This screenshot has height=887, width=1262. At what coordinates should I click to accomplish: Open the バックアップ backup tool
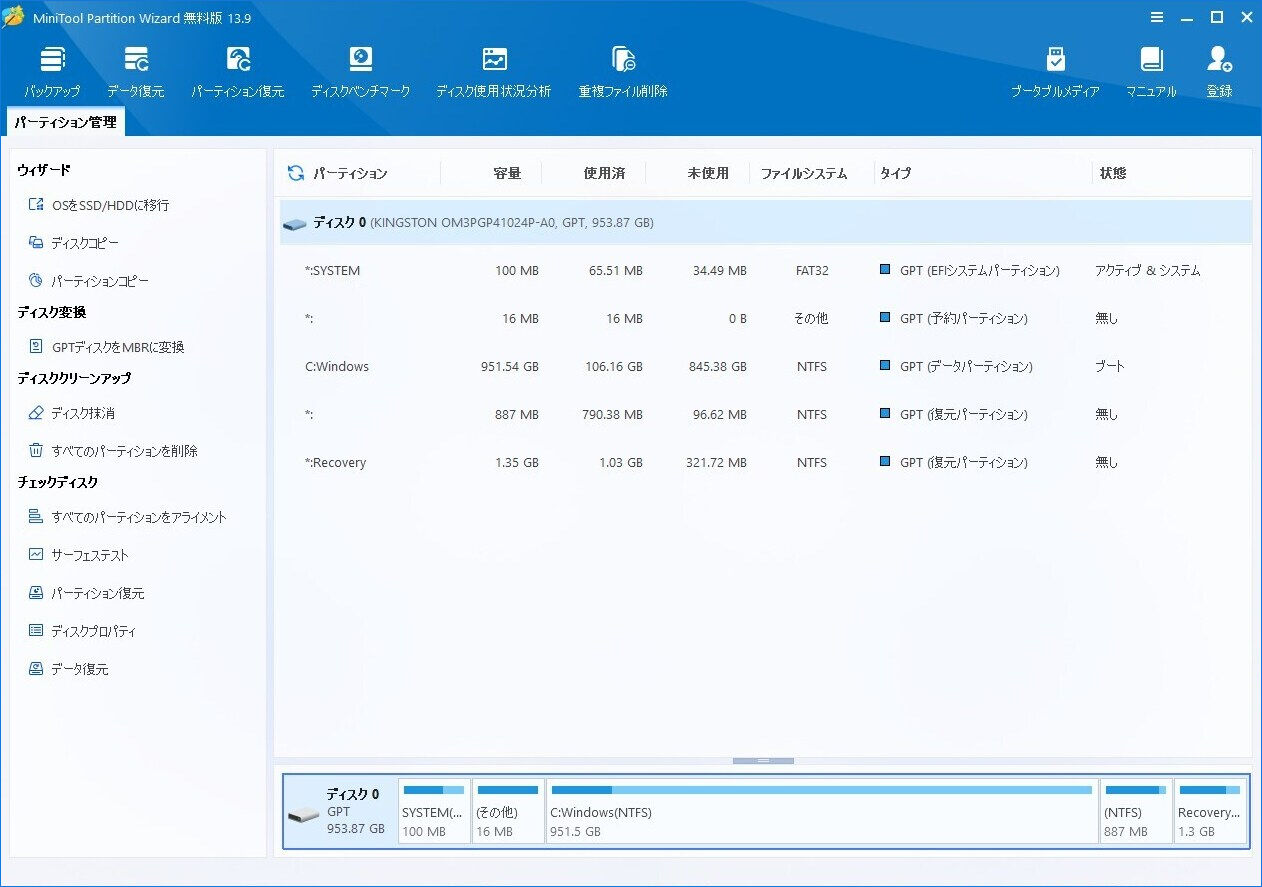tap(52, 71)
